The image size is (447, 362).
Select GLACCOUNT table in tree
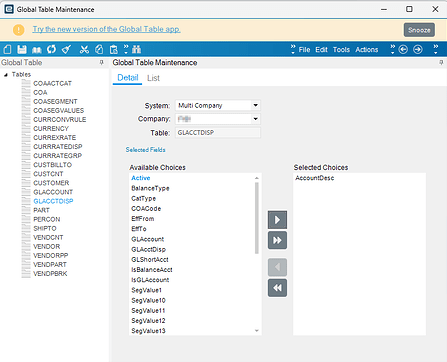[53, 192]
